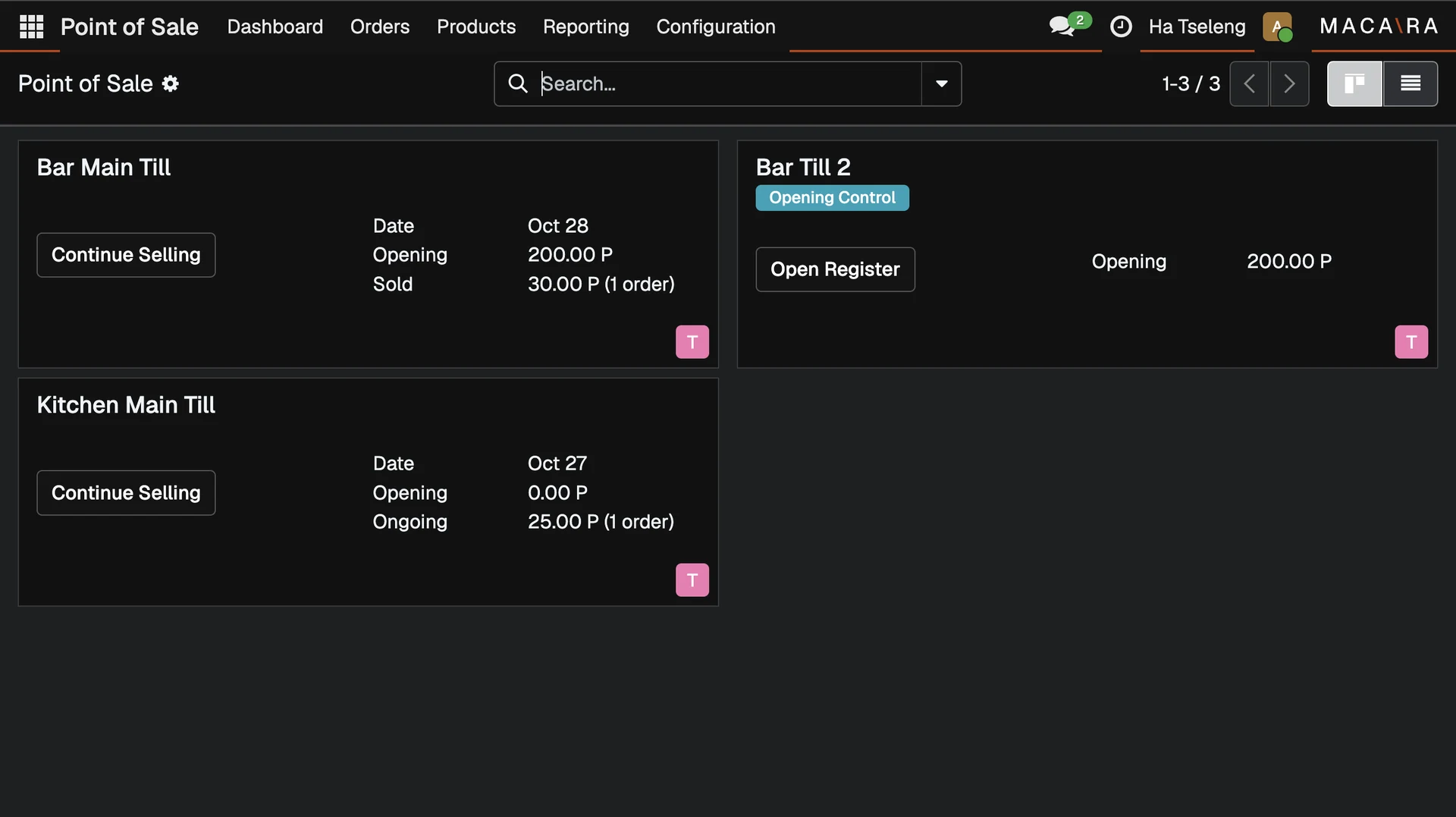Open the Dashboard menu
This screenshot has height=817, width=1456.
click(x=275, y=27)
